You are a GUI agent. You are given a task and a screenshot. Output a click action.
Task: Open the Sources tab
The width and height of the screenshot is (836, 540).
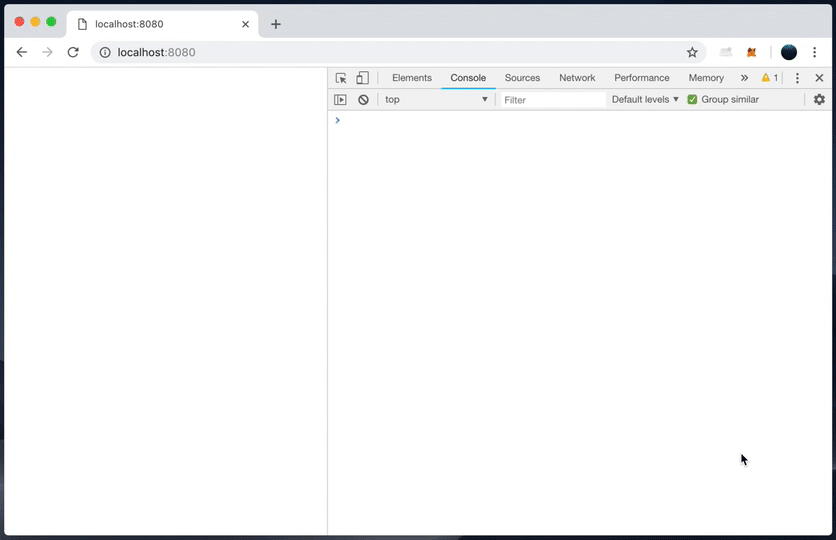pyautogui.click(x=522, y=78)
